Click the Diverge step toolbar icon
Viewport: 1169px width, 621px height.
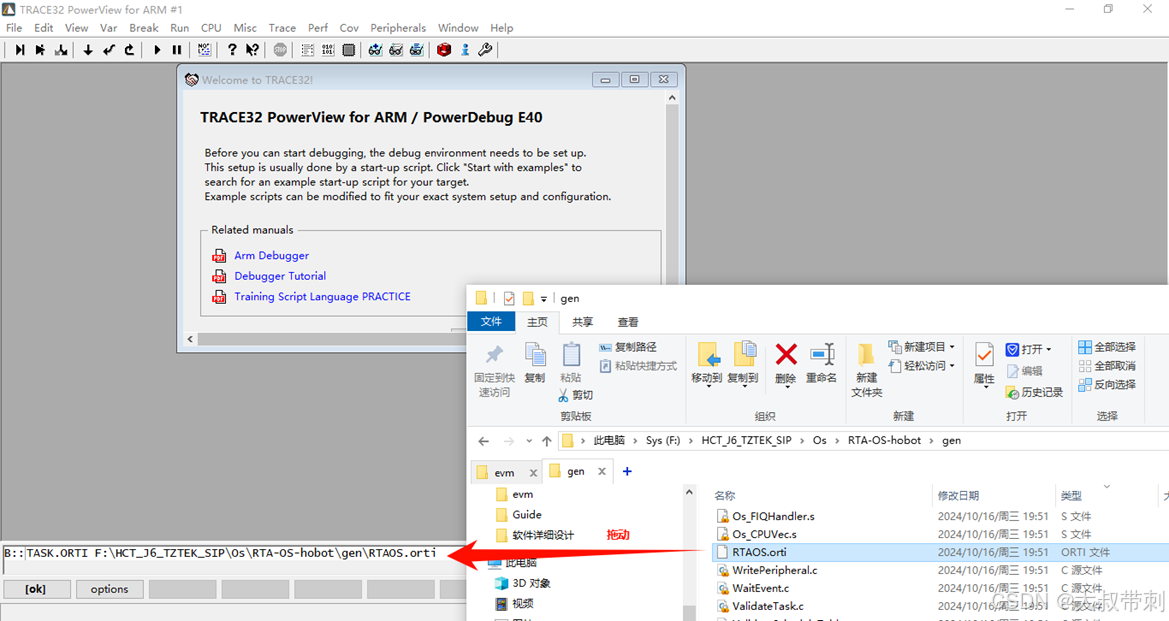pyautogui.click(x=61, y=50)
